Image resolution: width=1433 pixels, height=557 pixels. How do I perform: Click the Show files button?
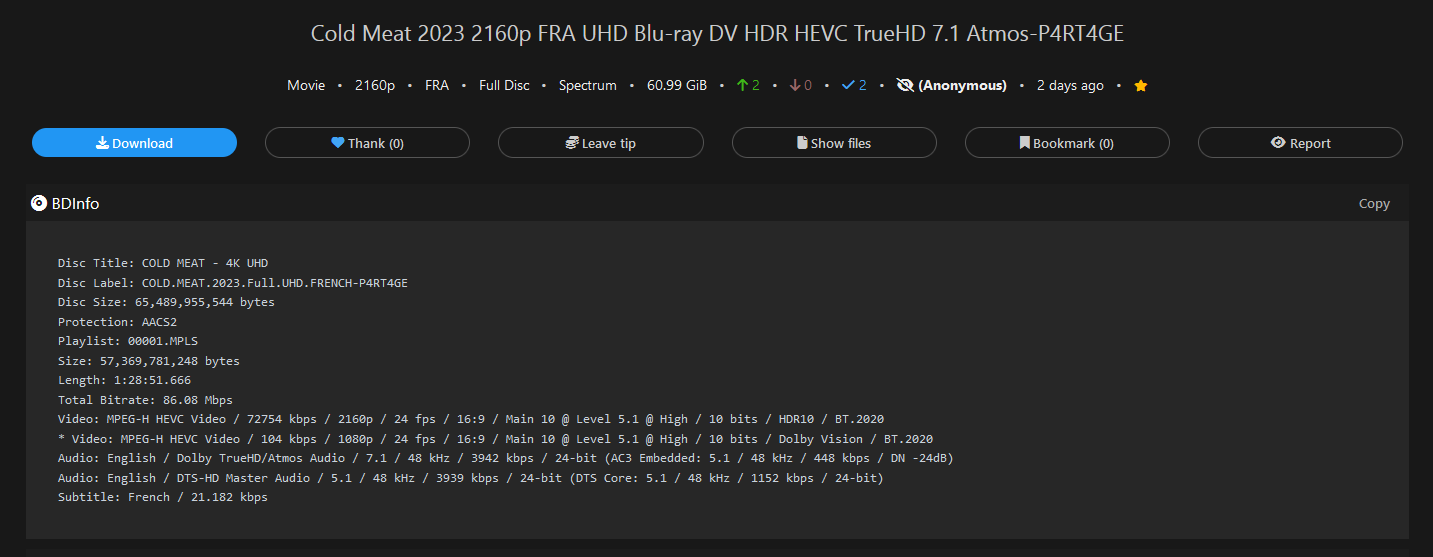[x=834, y=143]
